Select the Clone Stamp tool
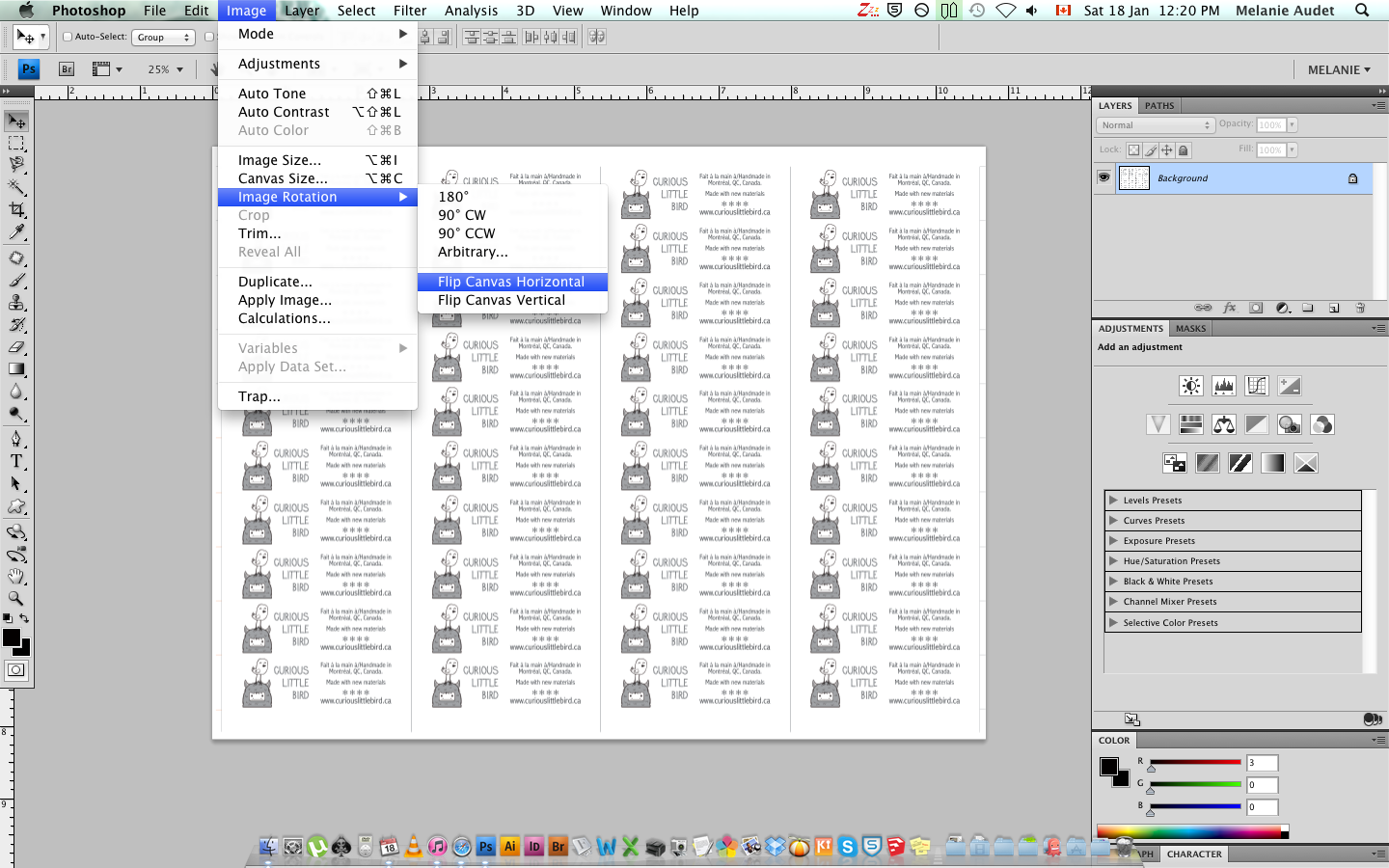The height and width of the screenshot is (868, 1389). (16, 302)
